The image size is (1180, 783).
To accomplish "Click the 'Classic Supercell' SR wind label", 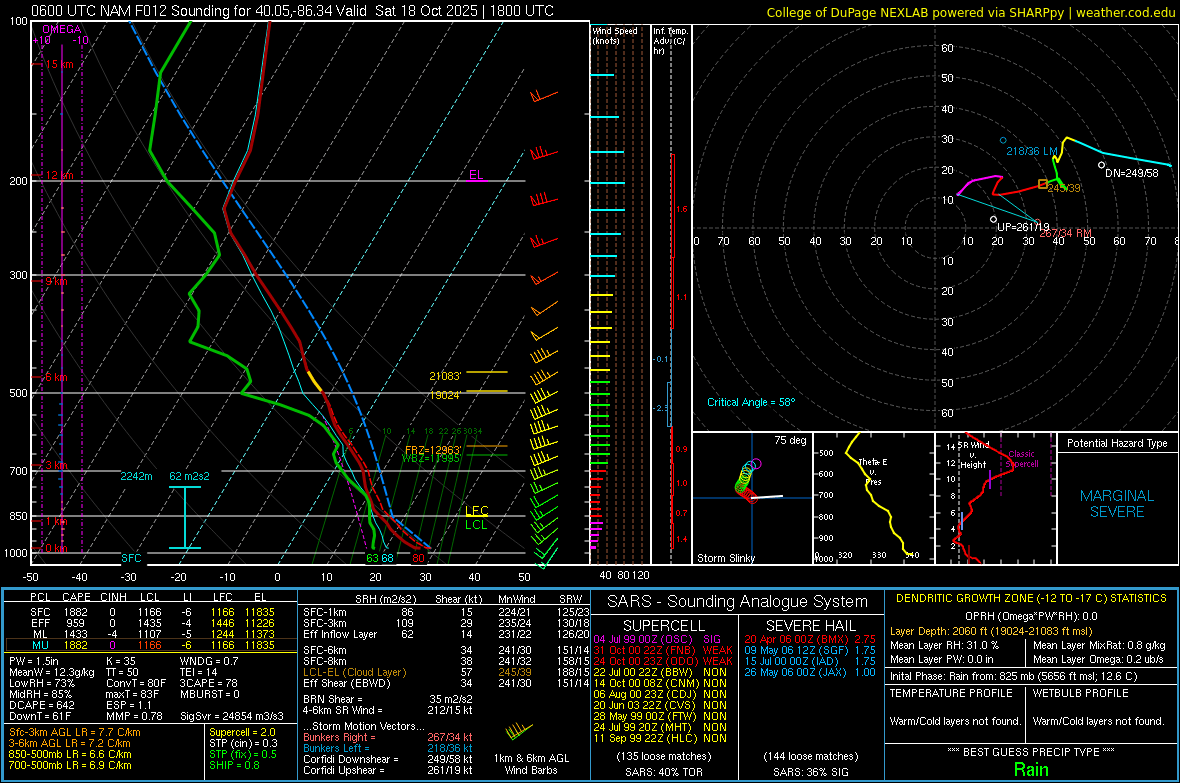I will click(x=1021, y=459).
